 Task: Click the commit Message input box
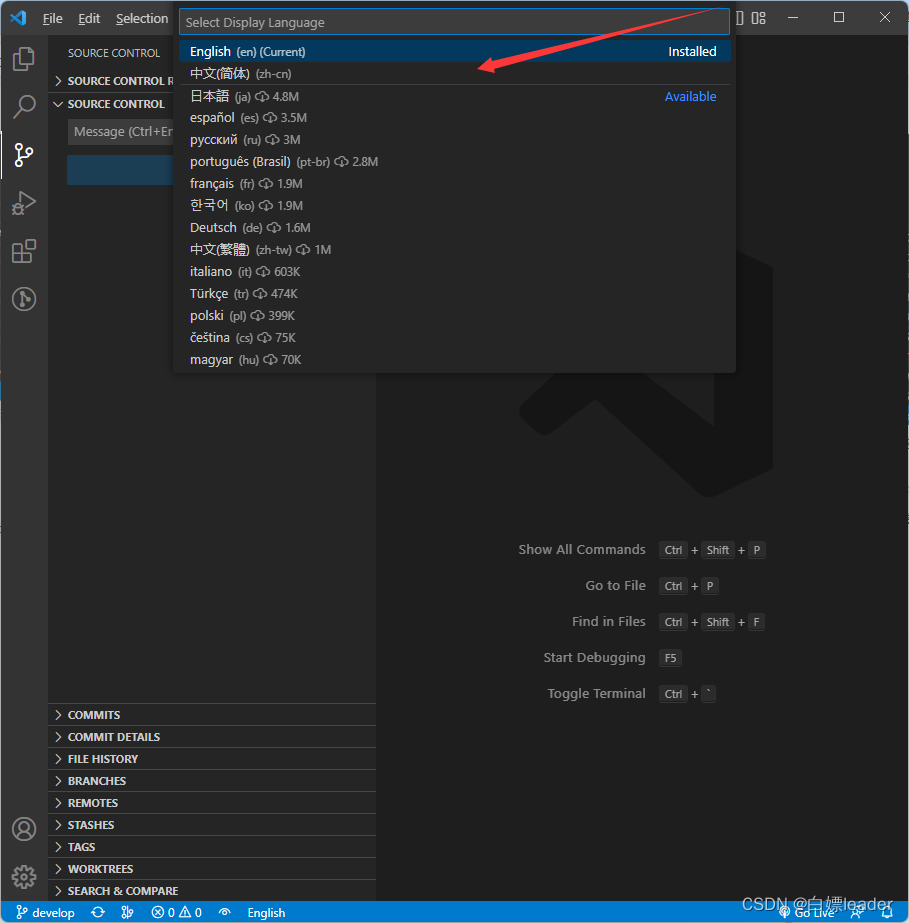121,132
